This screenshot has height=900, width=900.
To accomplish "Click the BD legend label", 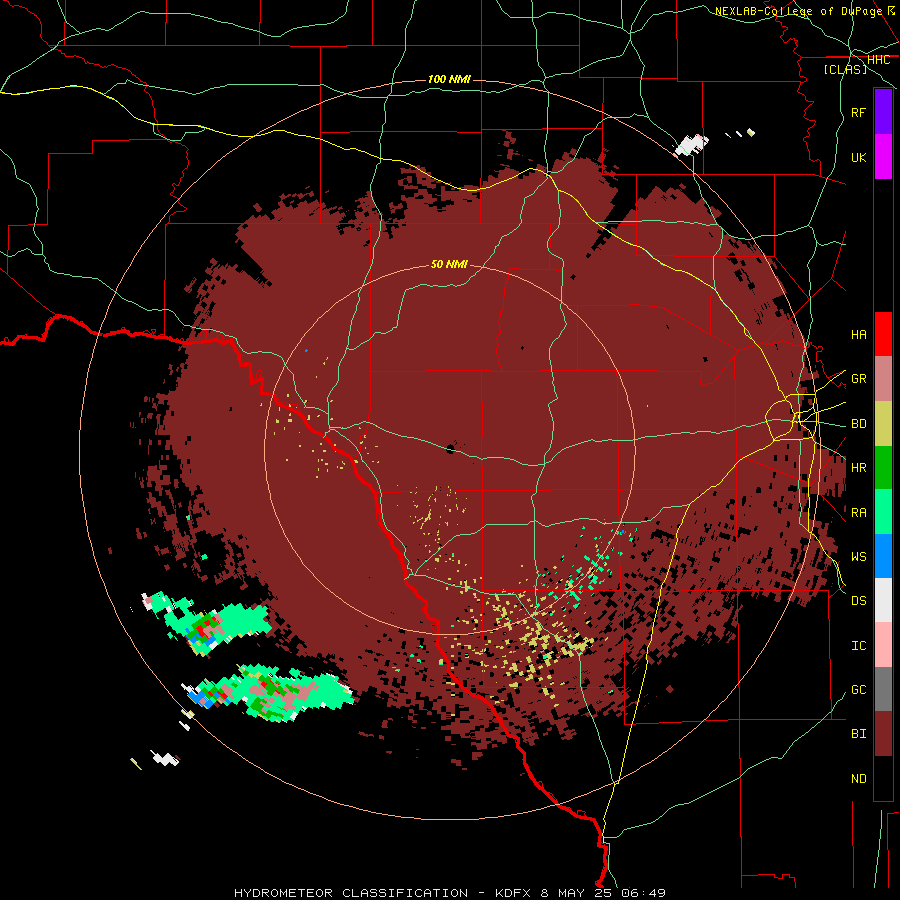I will coord(858,424).
